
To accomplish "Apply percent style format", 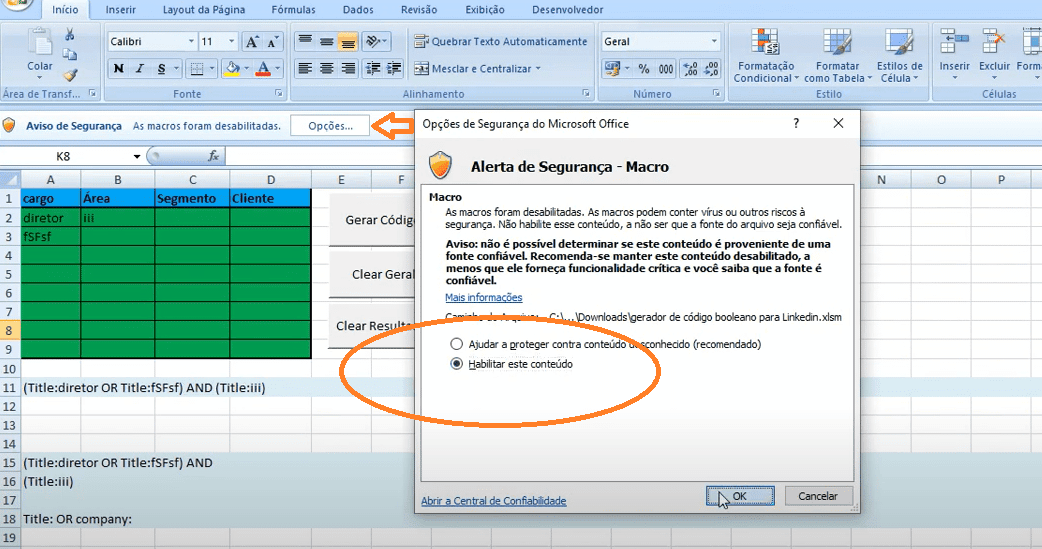I will (x=644, y=68).
